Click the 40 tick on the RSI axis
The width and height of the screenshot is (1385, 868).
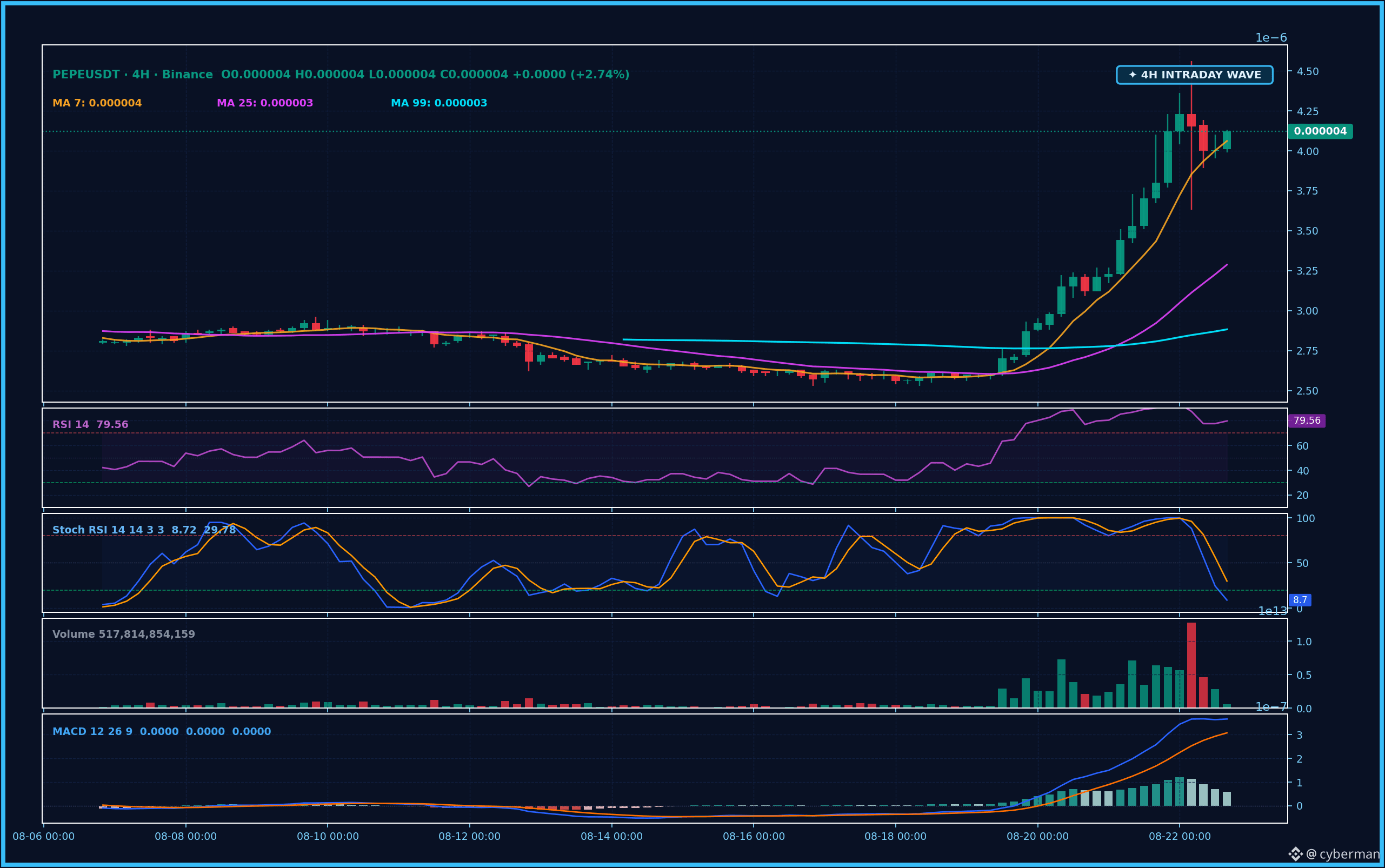[1302, 471]
